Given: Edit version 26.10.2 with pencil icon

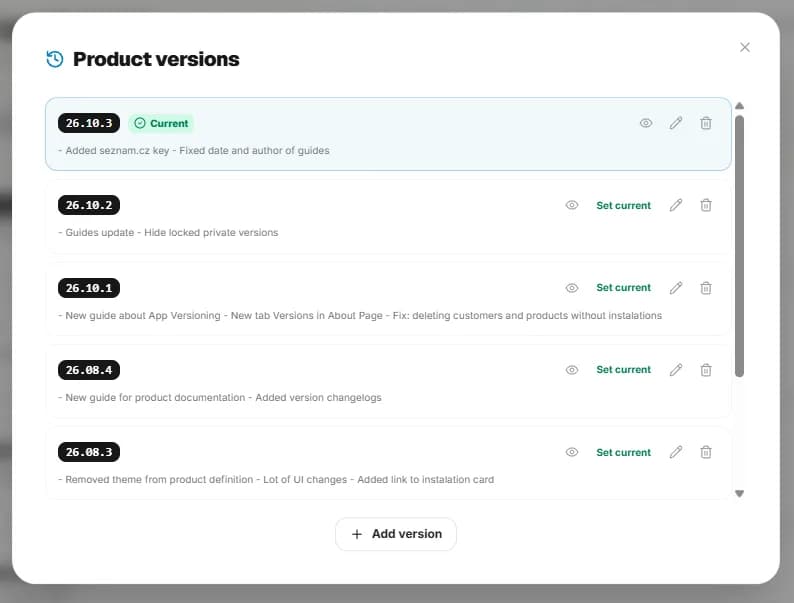Looking at the screenshot, I should point(676,205).
